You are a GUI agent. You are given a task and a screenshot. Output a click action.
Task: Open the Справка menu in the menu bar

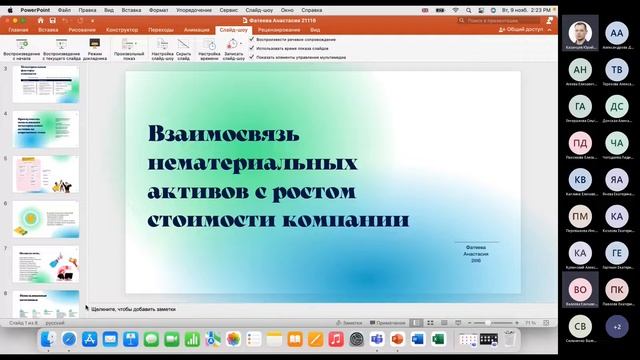pyautogui.click(x=312, y=10)
